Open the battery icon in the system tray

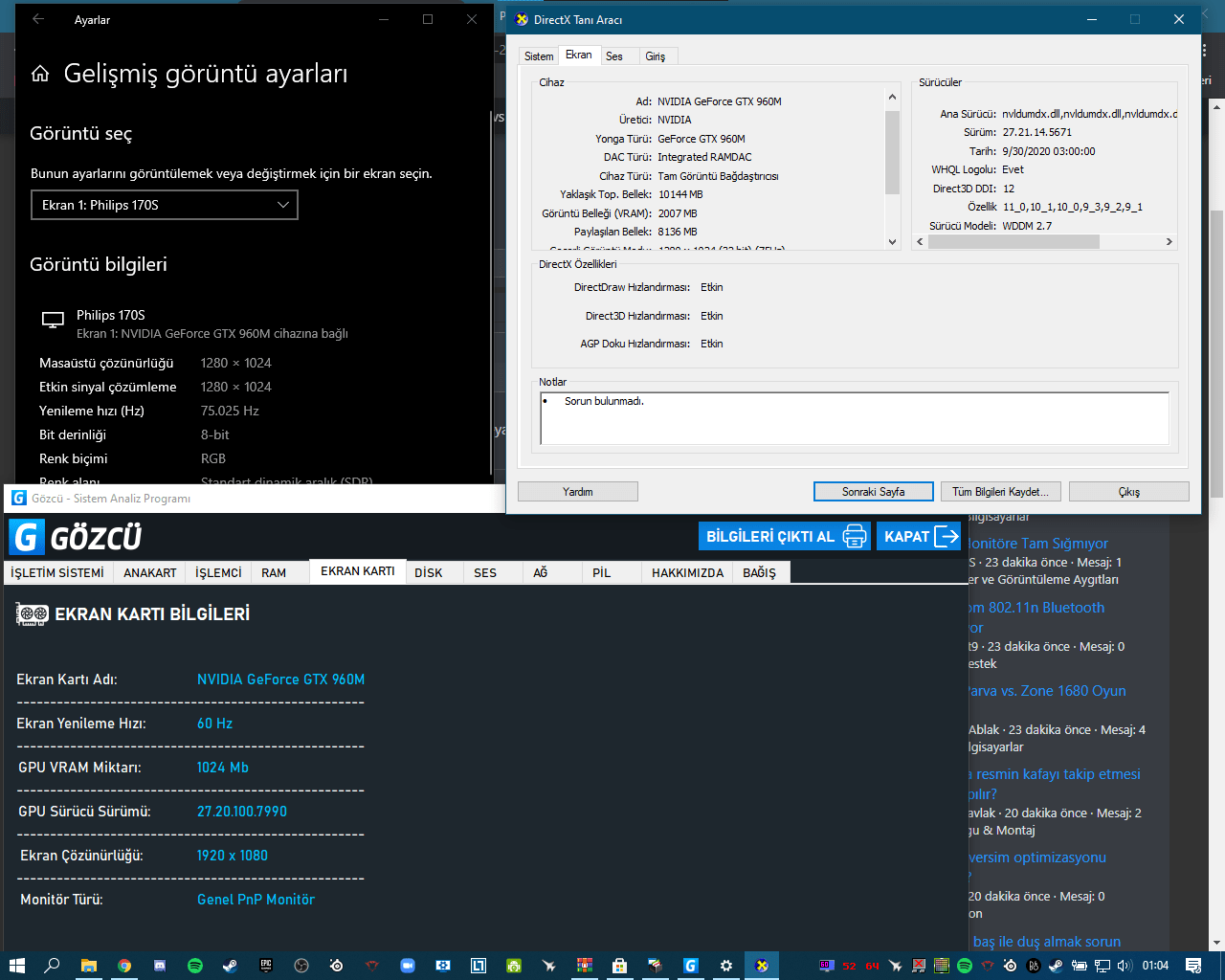point(1080,966)
